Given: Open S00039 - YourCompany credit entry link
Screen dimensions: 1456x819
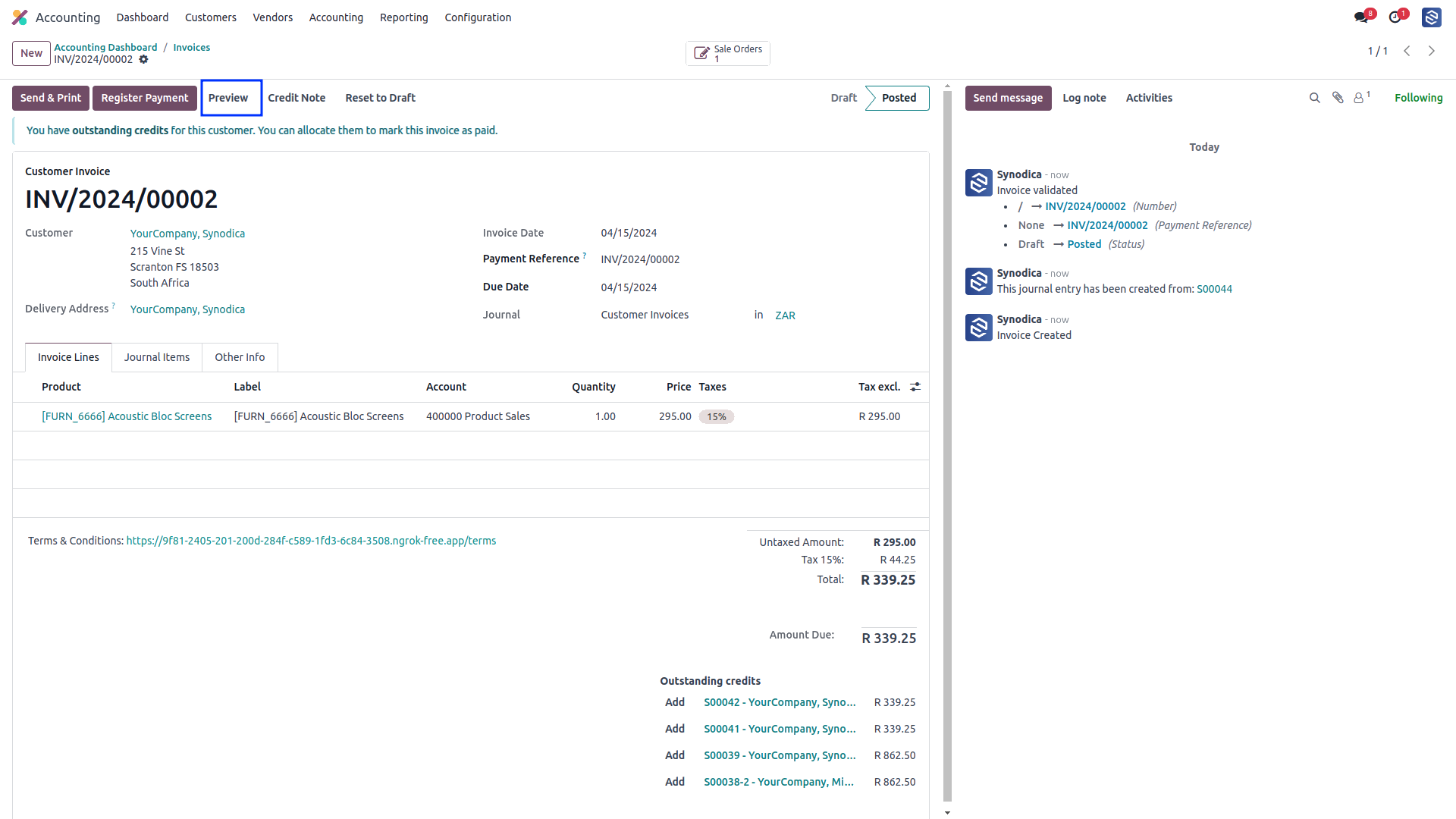Looking at the screenshot, I should [x=780, y=755].
